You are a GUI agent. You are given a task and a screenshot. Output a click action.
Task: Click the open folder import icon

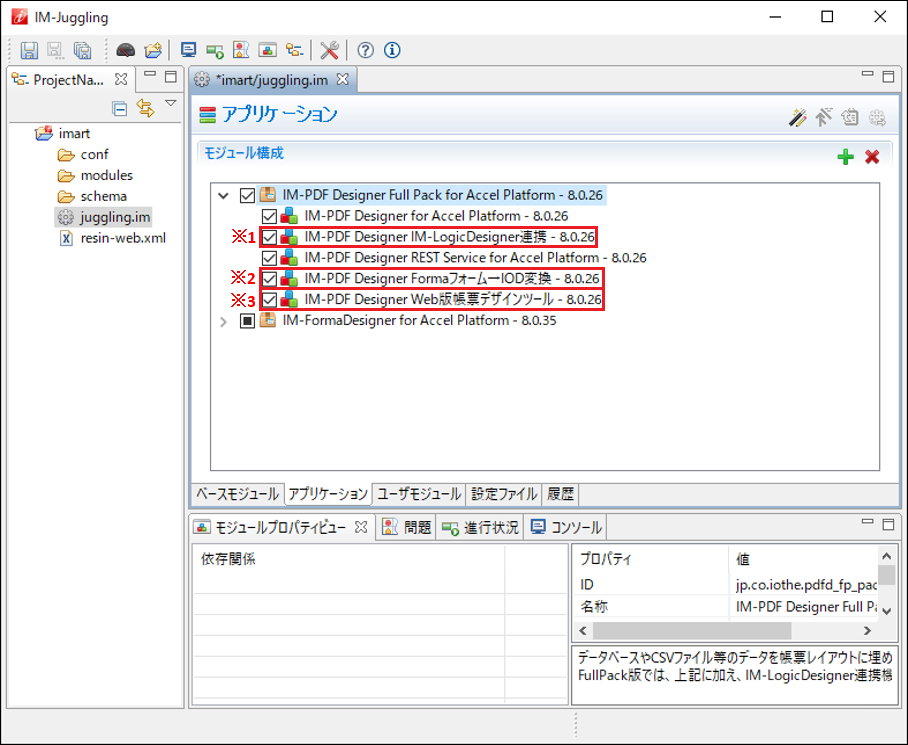click(153, 50)
